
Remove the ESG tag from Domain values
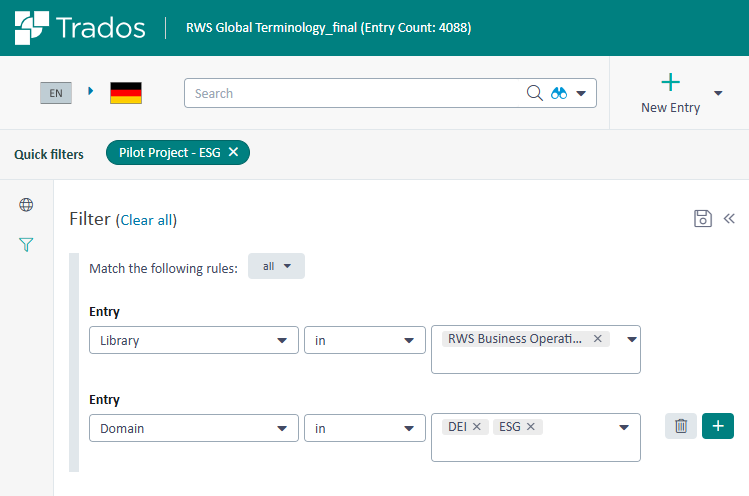[x=531, y=427]
